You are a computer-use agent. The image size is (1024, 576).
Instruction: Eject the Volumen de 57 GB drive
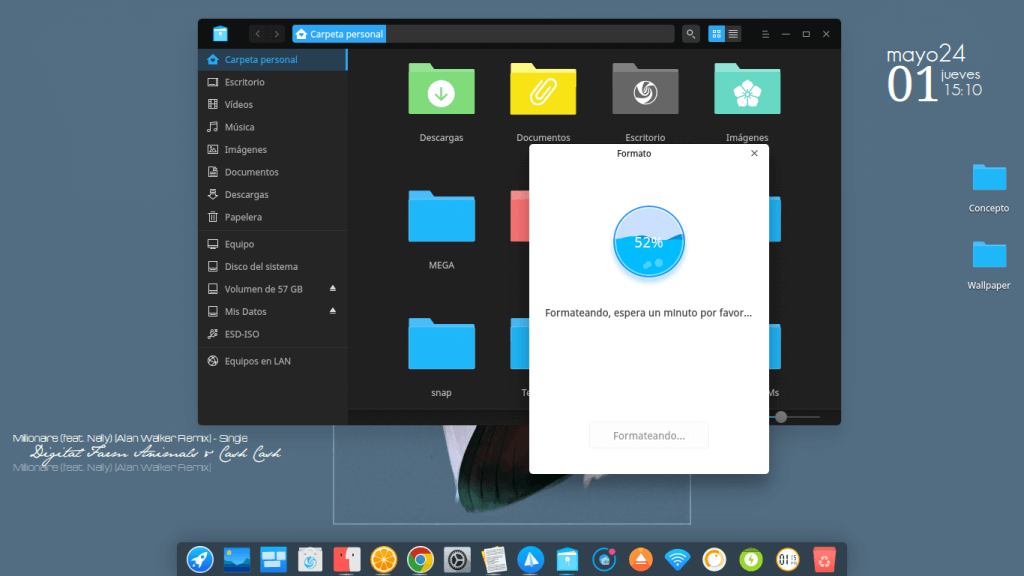click(333, 289)
